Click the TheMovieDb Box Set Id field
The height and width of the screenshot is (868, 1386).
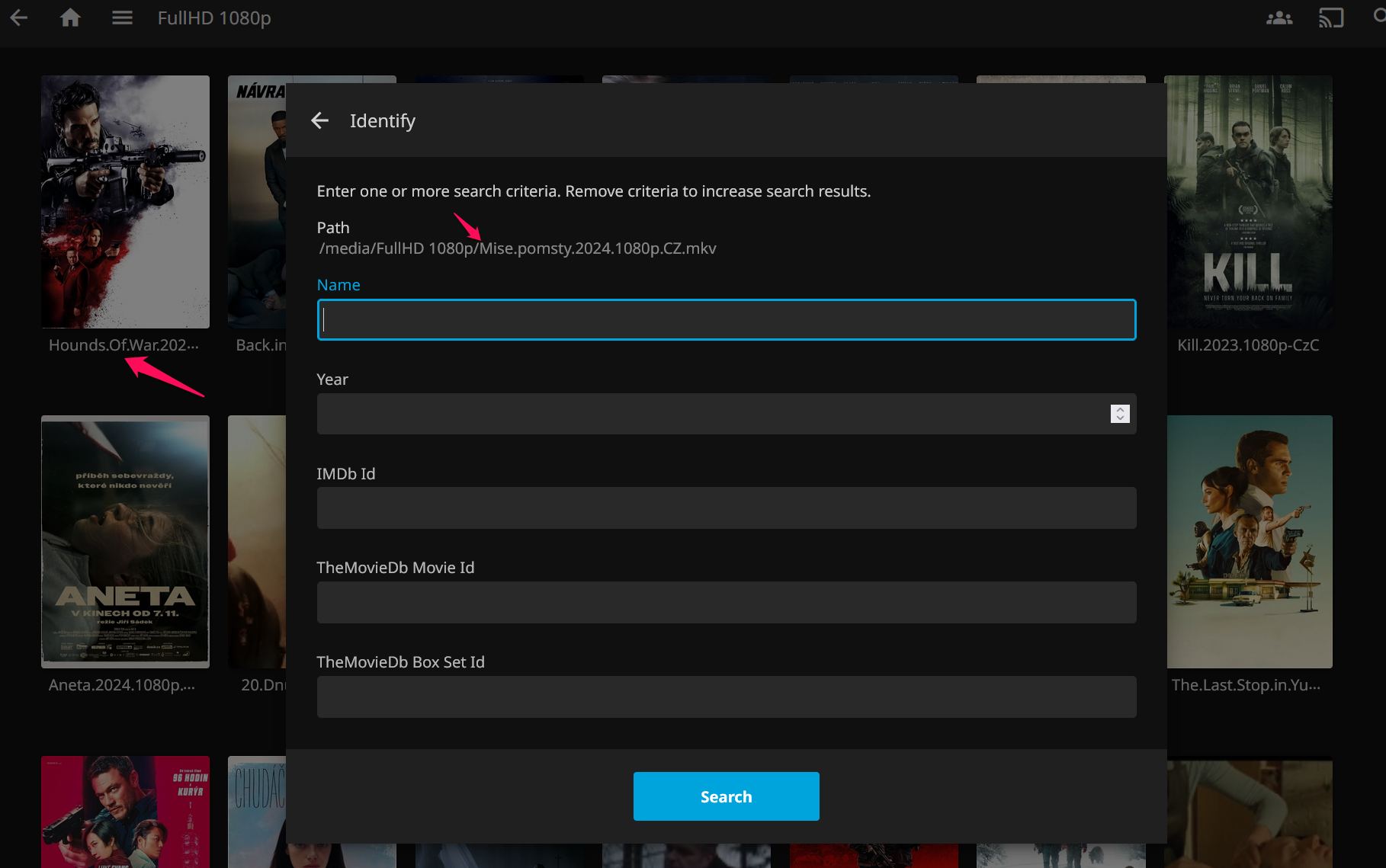click(726, 697)
